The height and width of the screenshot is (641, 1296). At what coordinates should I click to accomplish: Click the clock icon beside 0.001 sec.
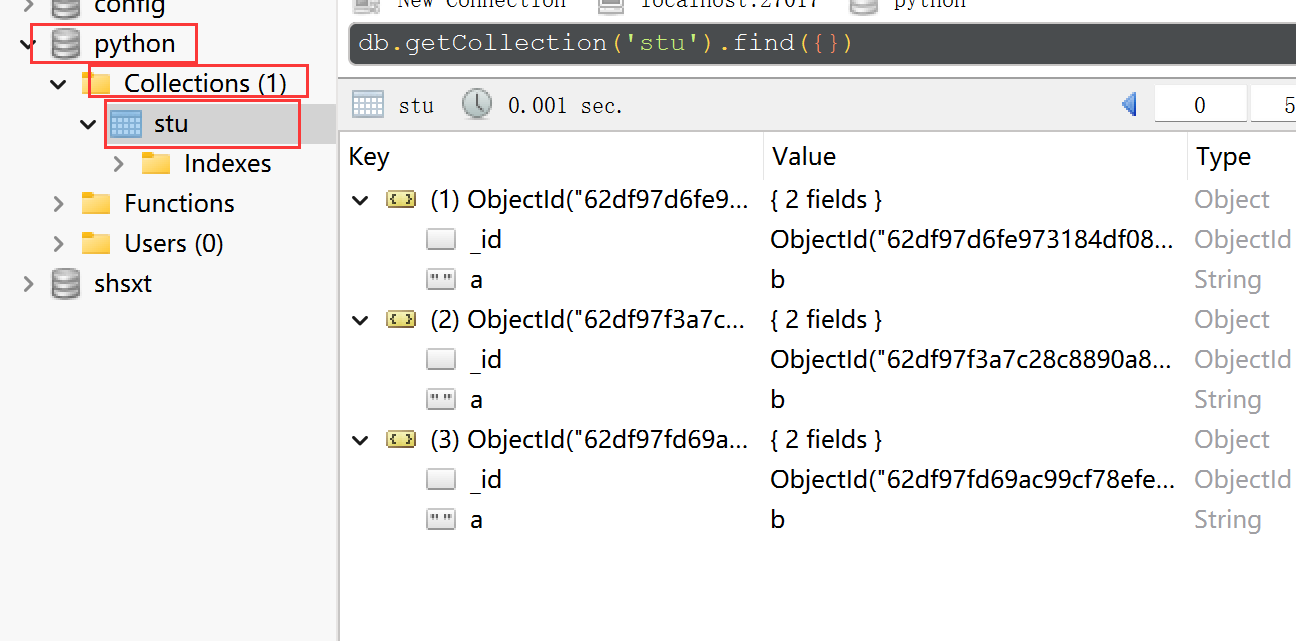[x=477, y=105]
